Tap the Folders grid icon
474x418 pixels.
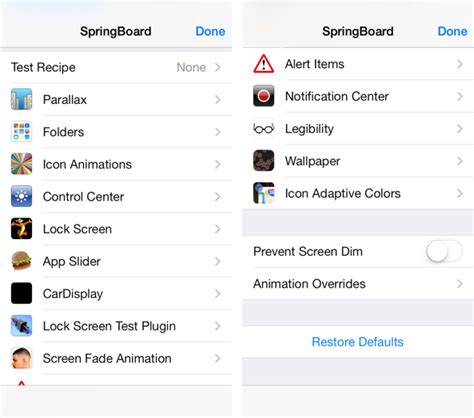click(21, 132)
